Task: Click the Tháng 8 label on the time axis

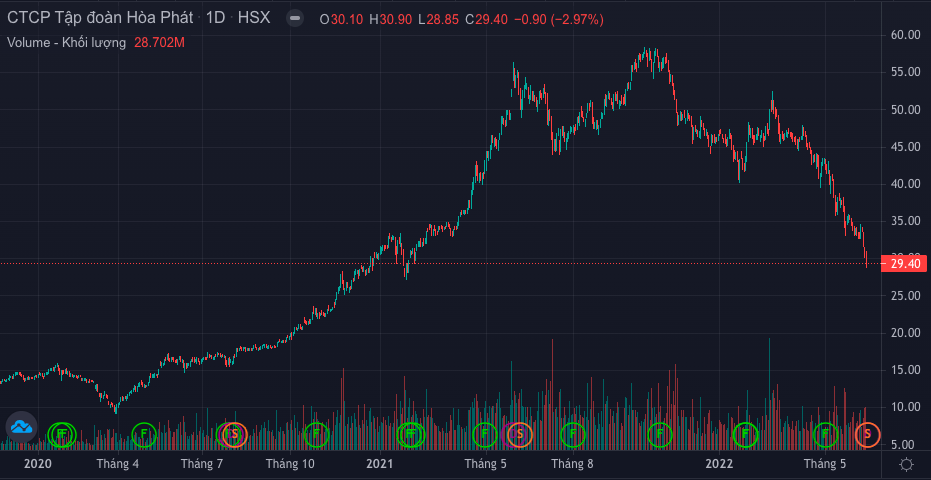Action: click(572, 464)
